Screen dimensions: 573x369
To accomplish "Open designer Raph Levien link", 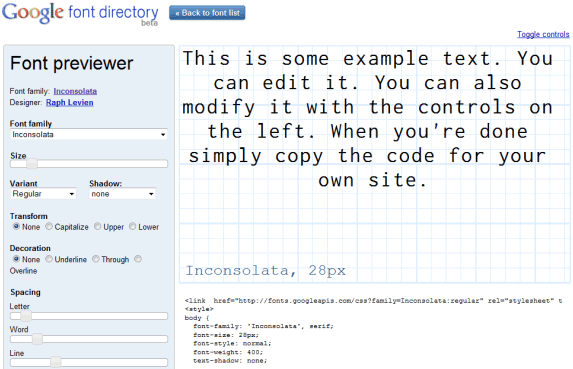I will coord(69,103).
